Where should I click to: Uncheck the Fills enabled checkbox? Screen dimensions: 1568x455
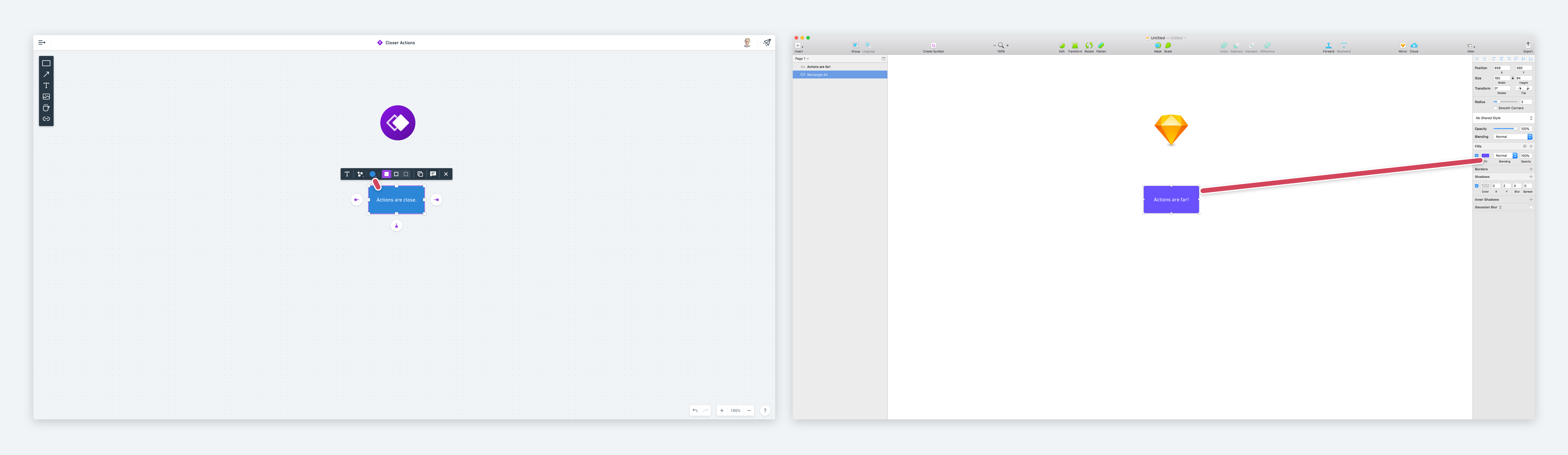coord(1477,156)
